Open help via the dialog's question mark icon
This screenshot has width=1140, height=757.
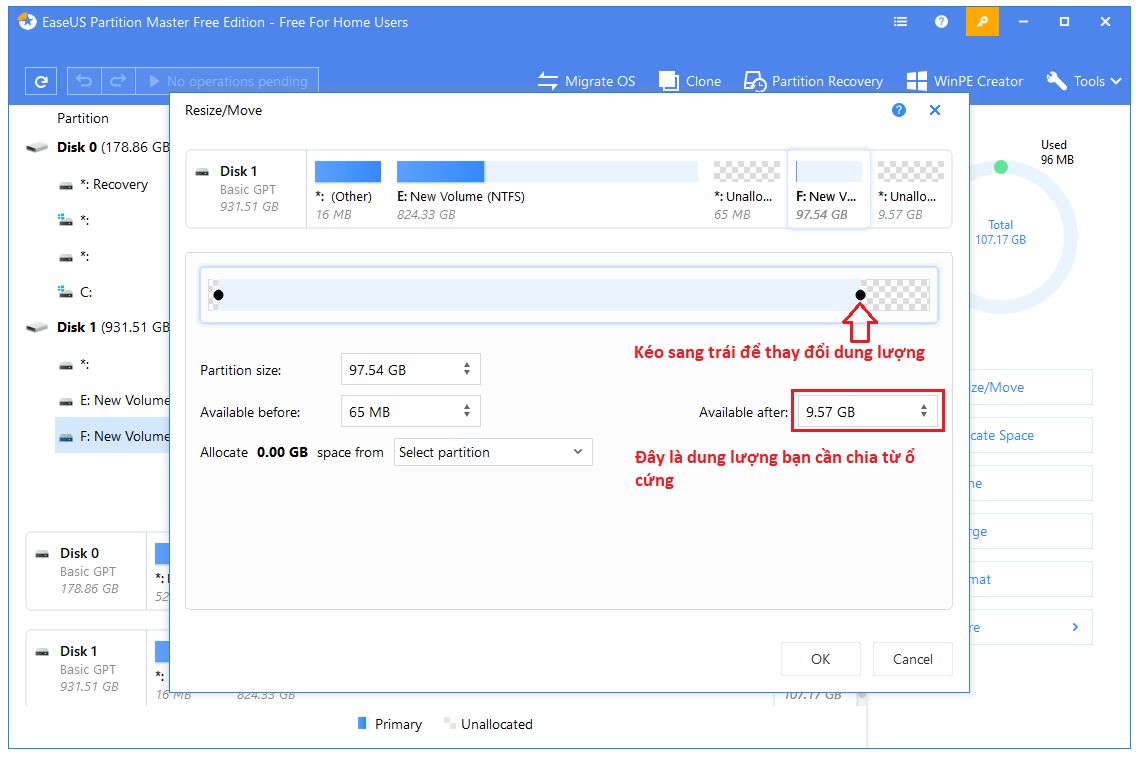click(x=899, y=110)
